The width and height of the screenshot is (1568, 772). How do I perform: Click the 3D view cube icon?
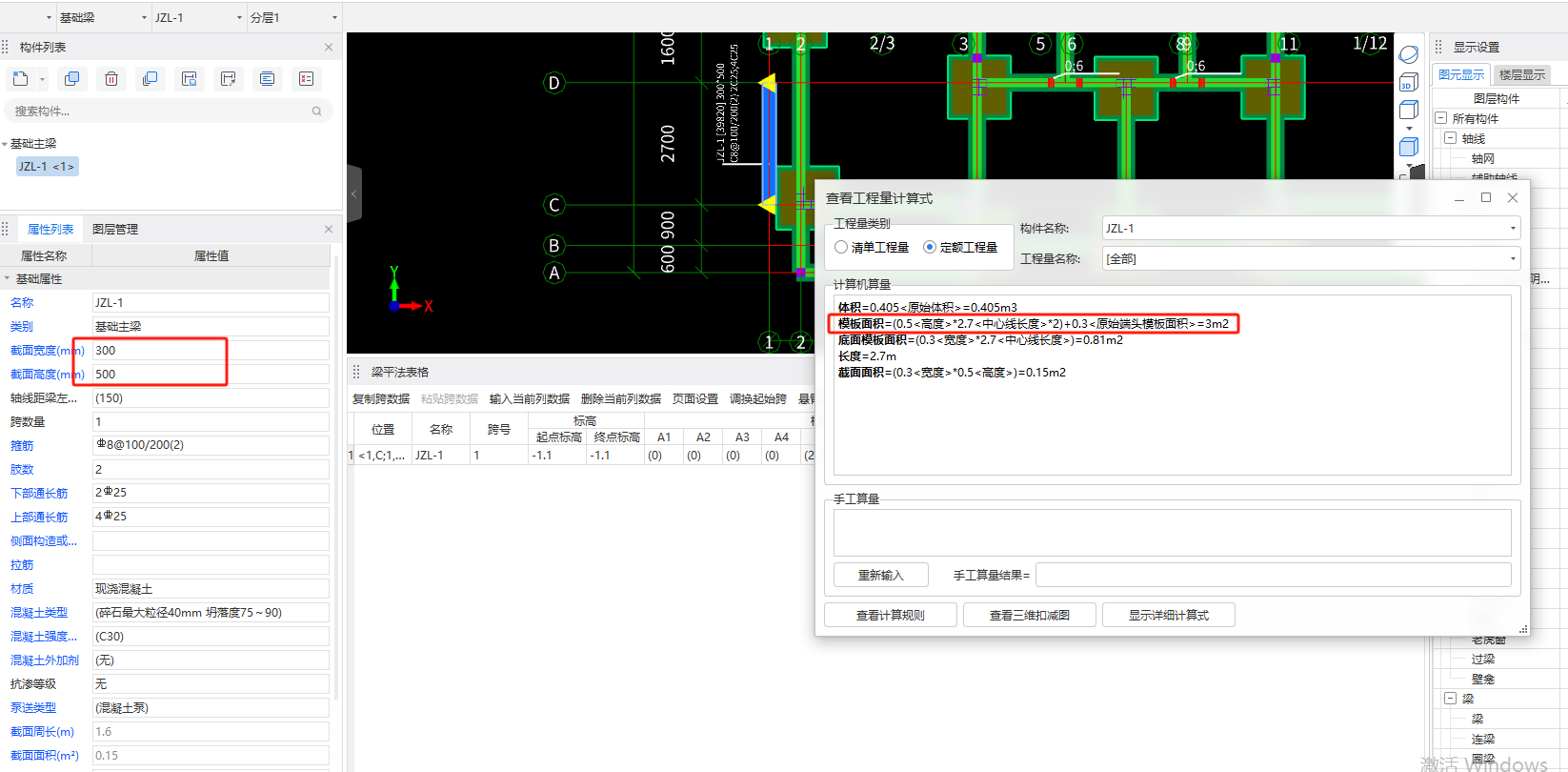coord(1409,83)
